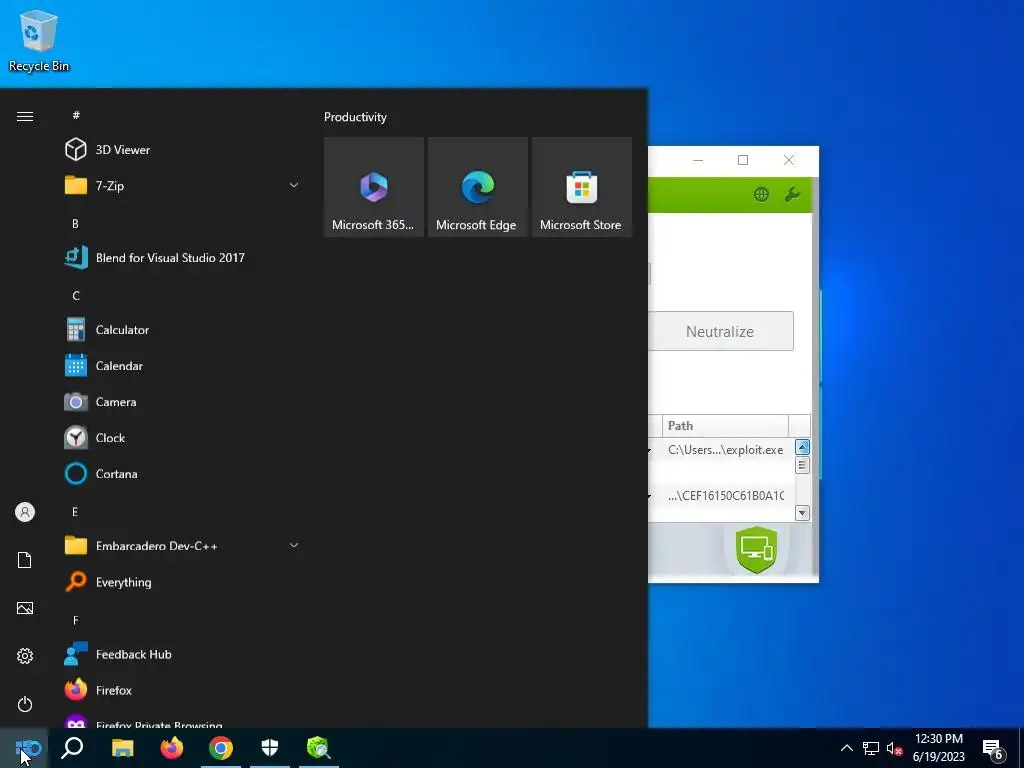This screenshot has height=768, width=1024.
Task: Open the Embarcadero Dev-C++ folder entry
Action: [183, 545]
